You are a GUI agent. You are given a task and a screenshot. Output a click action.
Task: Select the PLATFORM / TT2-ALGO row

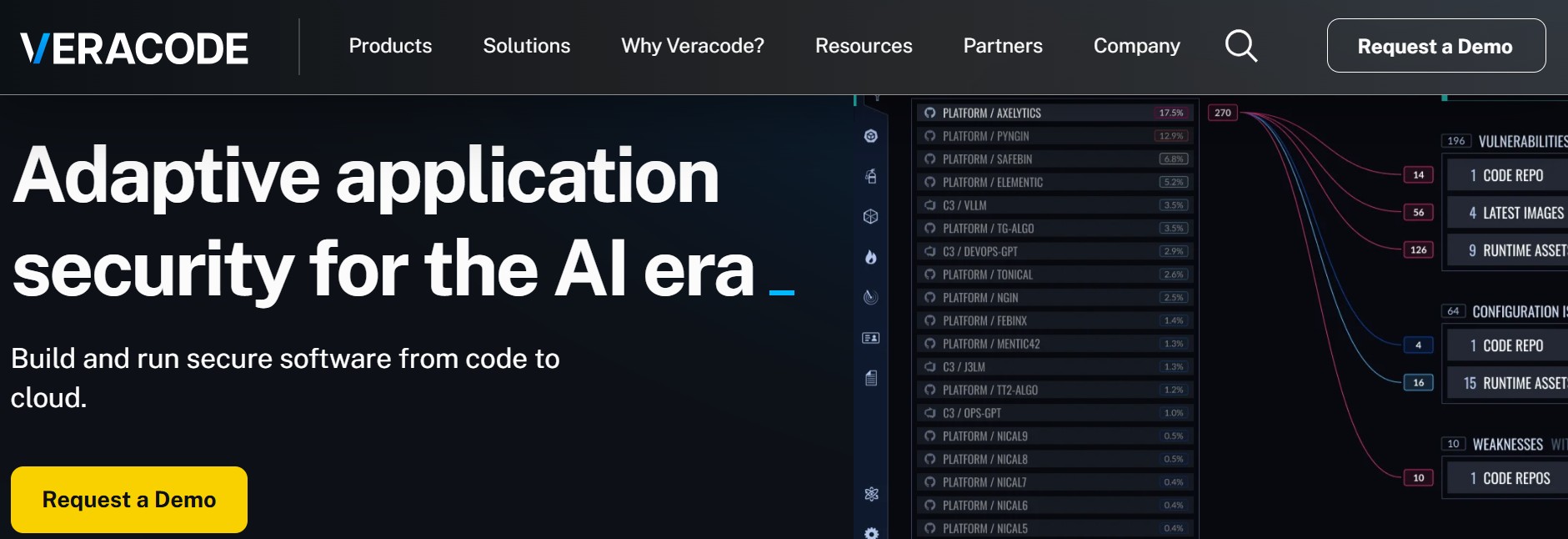pos(1056,390)
